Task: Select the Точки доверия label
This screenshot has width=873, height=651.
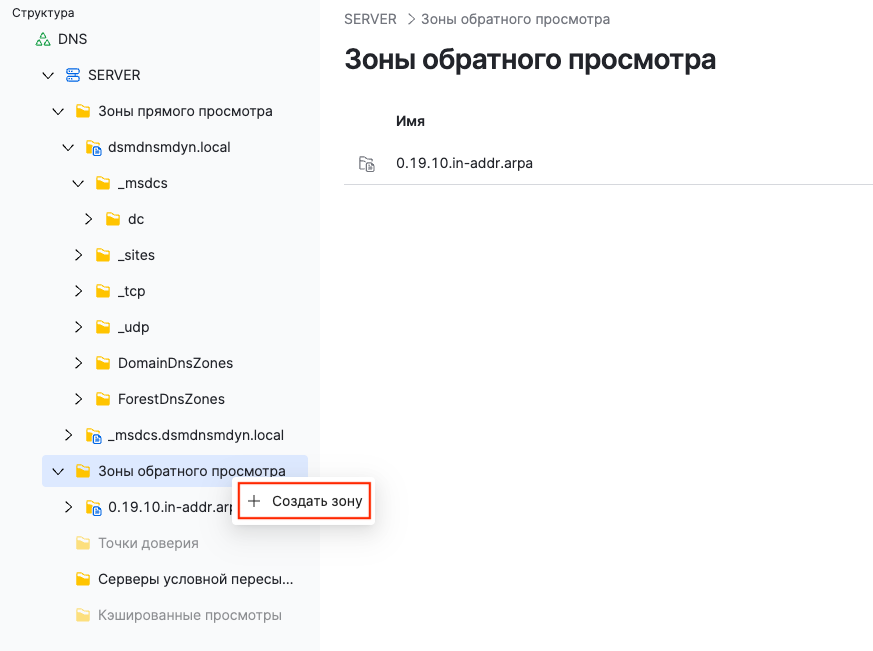Action: click(149, 543)
